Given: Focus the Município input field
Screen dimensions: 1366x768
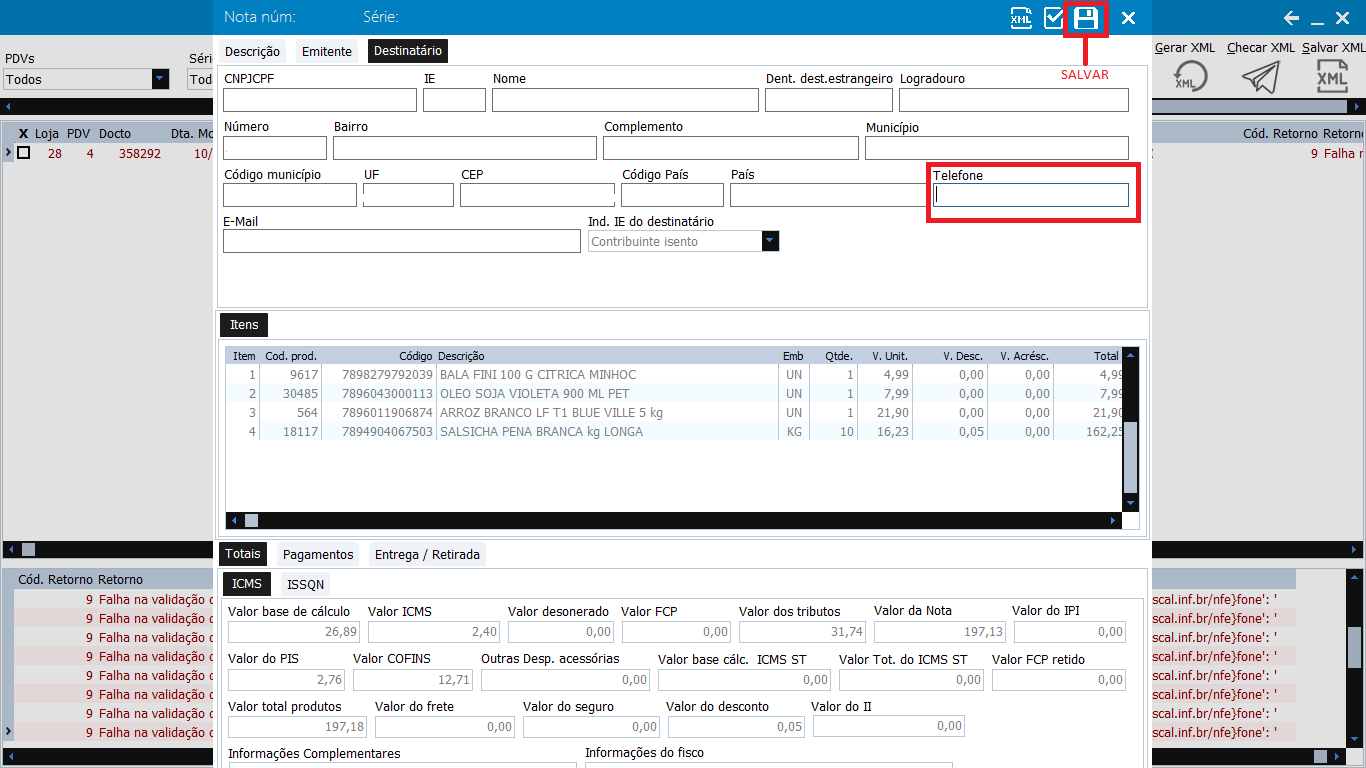Looking at the screenshot, I should 997,148.
